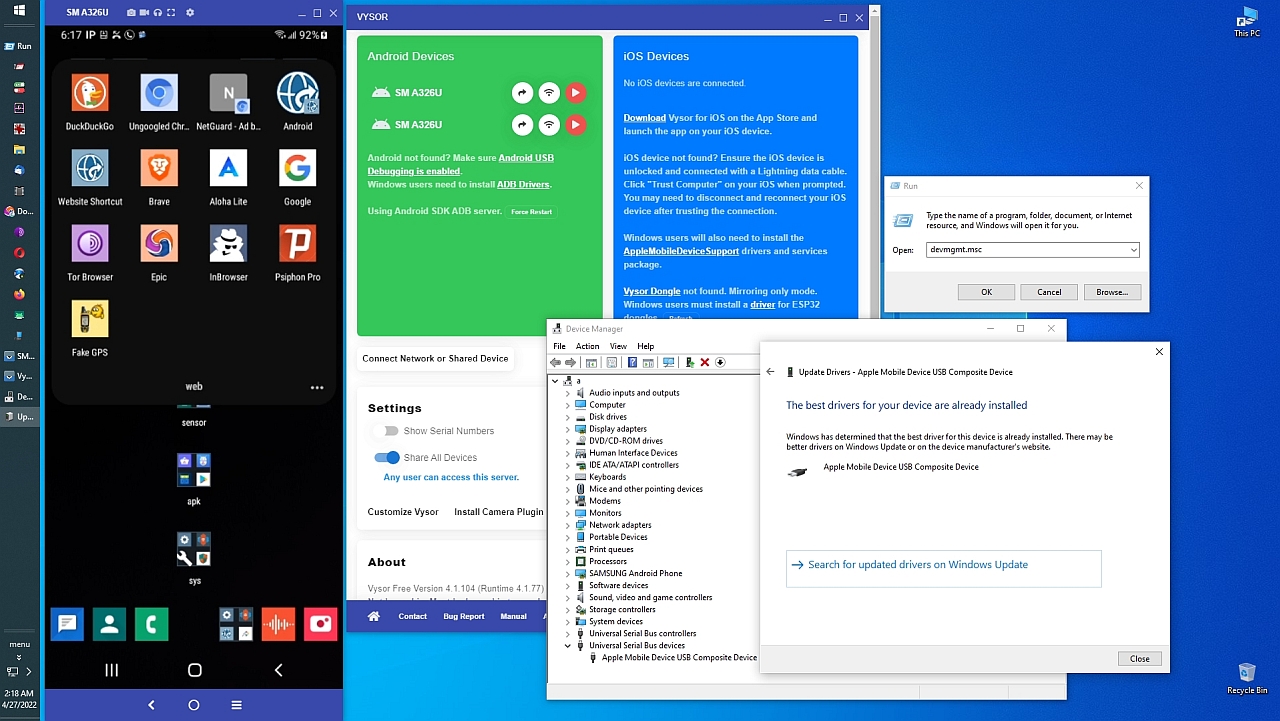Open the ADB Drivers link

(x=523, y=185)
